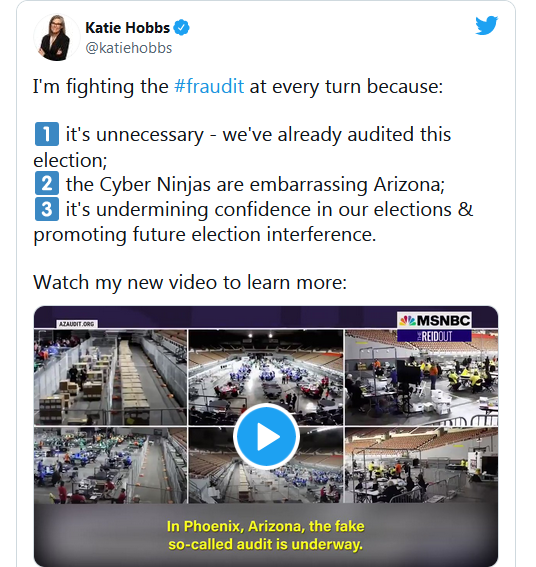This screenshot has width=536, height=567.
Task: Click Katie Hobbs verified badge
Action: (182, 27)
